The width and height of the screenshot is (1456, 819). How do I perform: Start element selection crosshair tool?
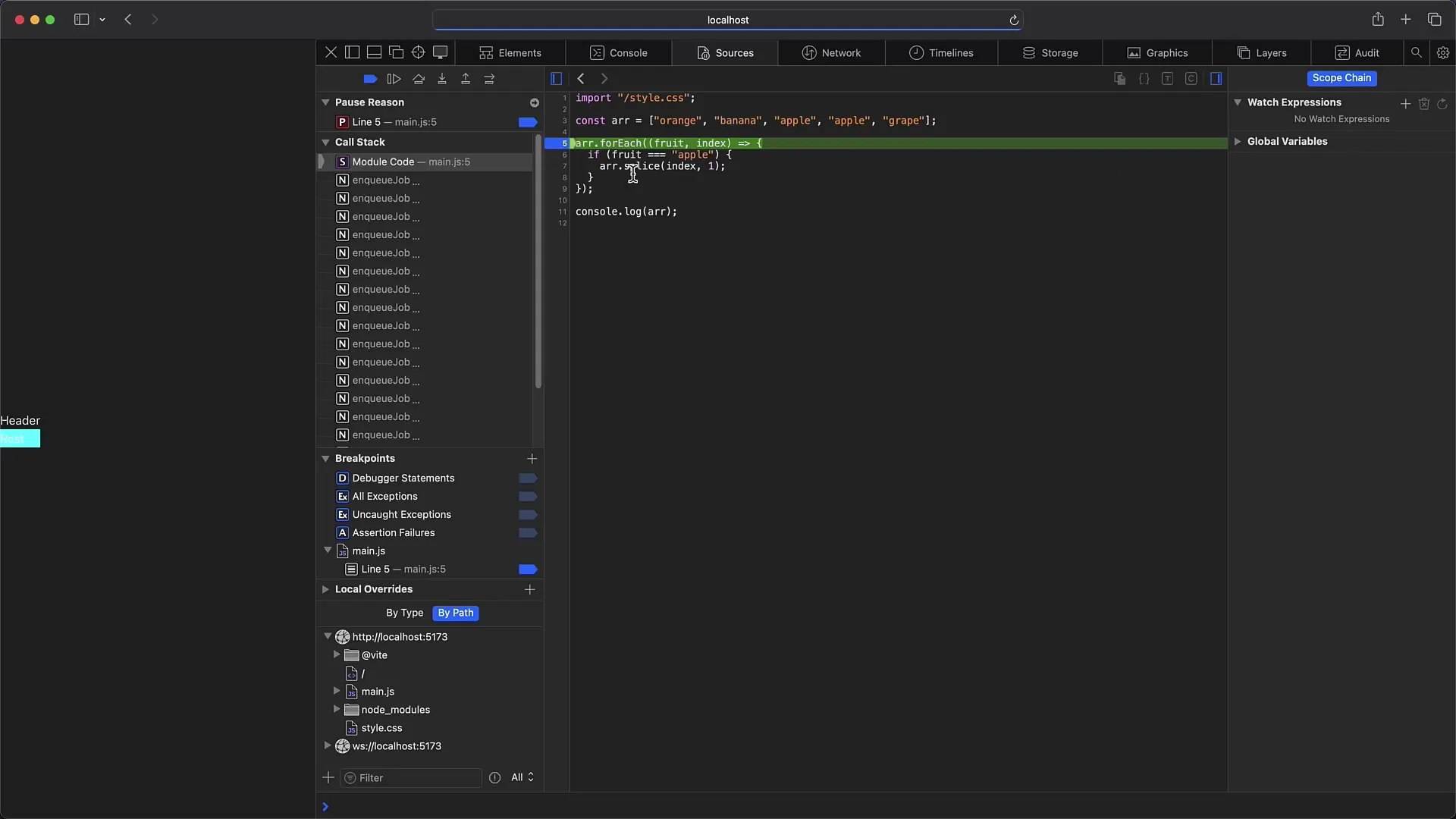pos(418,52)
